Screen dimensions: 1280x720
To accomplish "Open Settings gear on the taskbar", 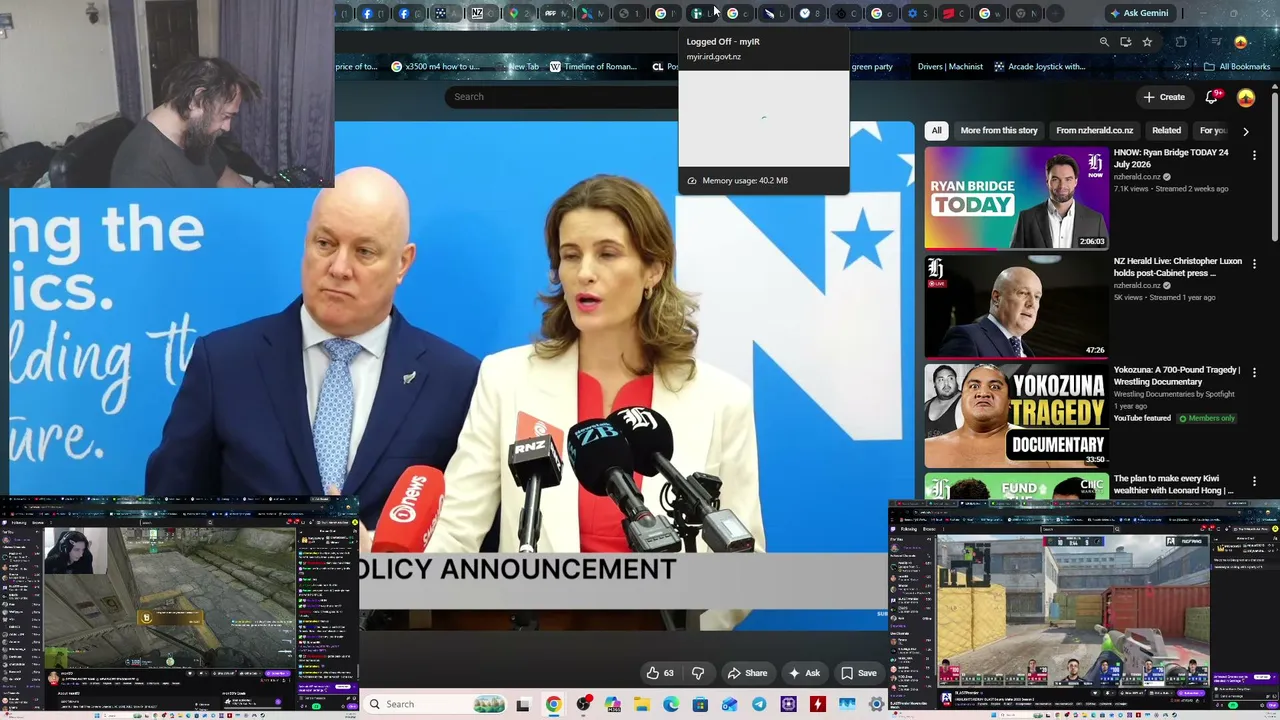I will tap(876, 705).
